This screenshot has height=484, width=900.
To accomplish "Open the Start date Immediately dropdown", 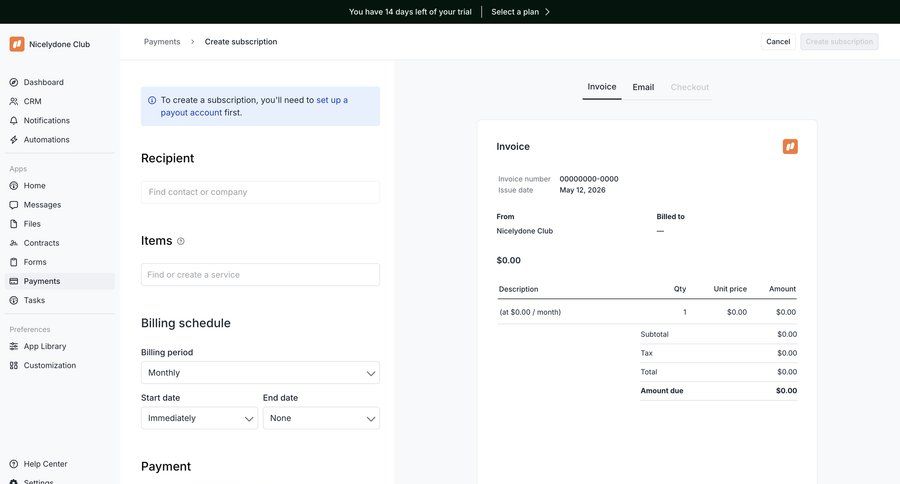I will pos(200,418).
